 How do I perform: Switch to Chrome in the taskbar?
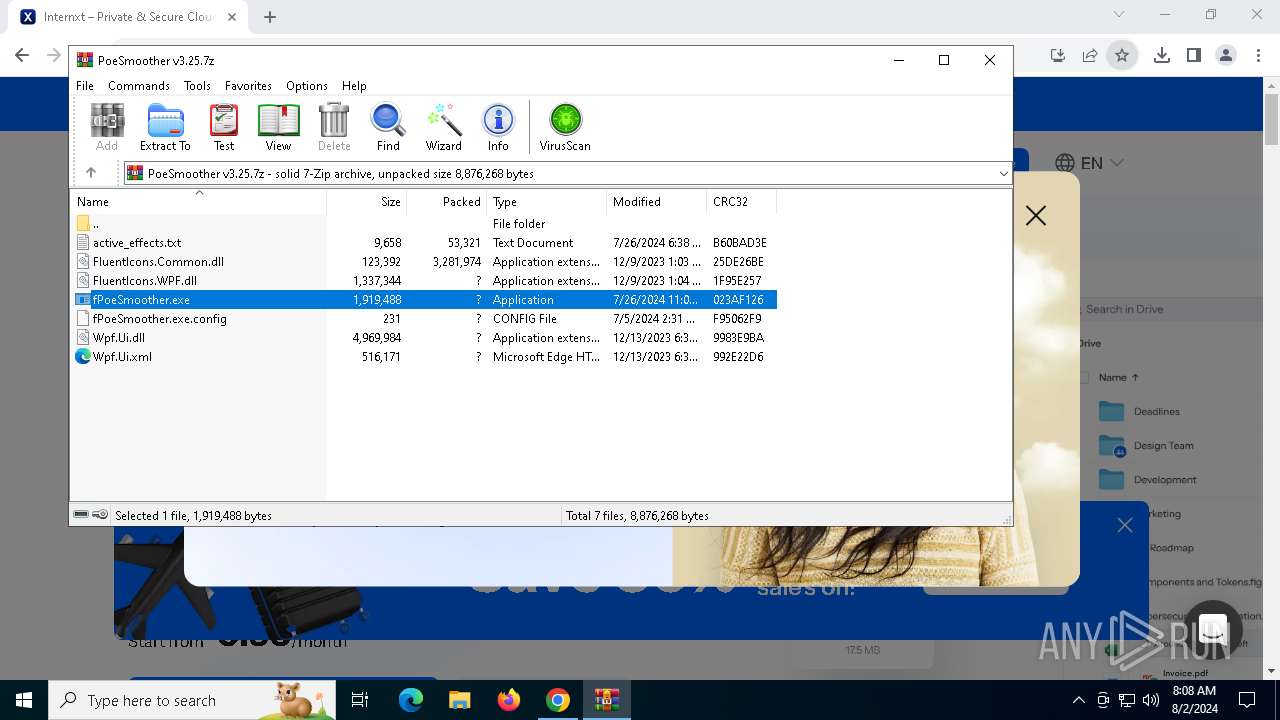pos(557,700)
